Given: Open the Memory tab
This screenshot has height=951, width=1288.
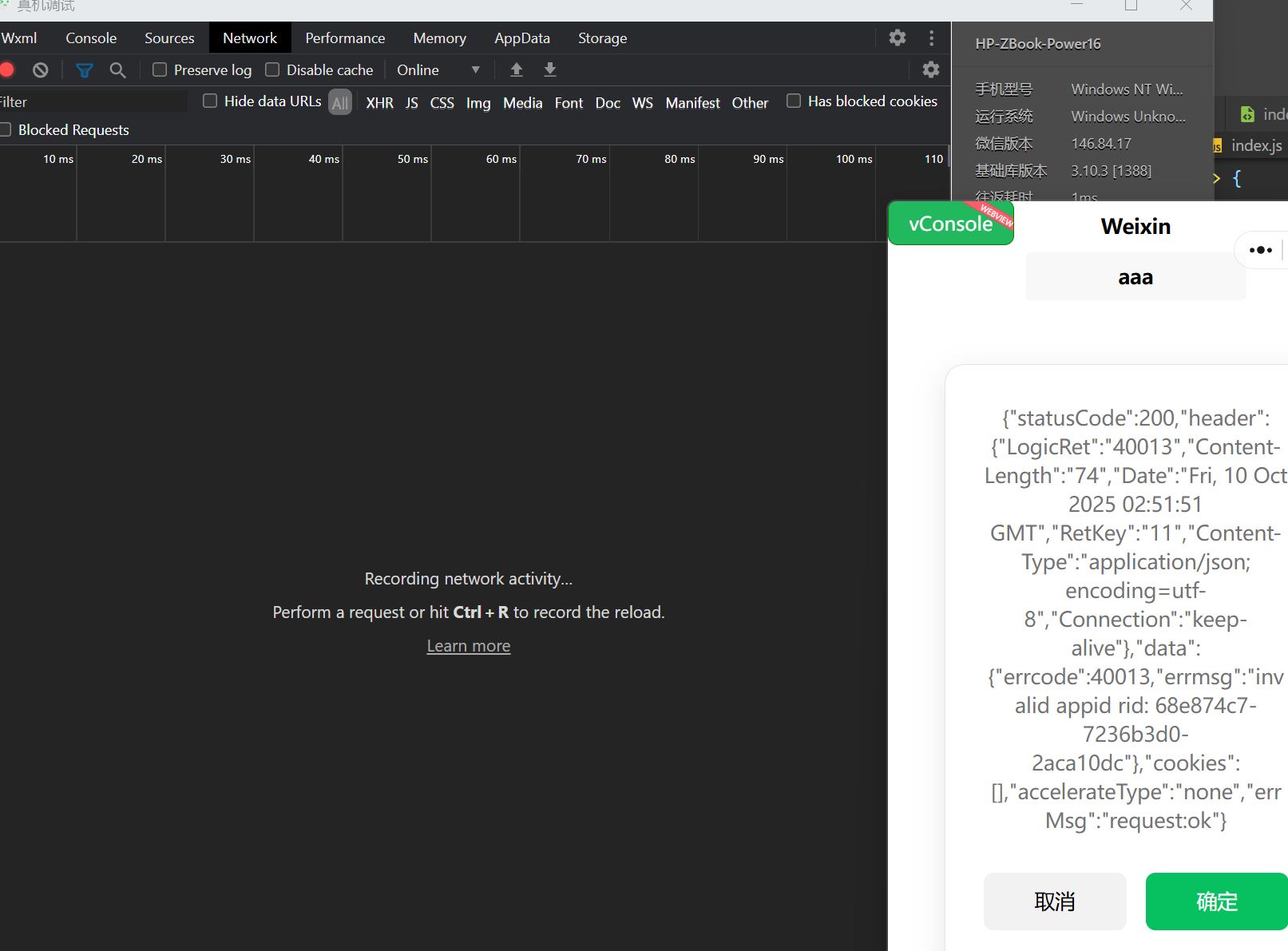Looking at the screenshot, I should pos(439,38).
